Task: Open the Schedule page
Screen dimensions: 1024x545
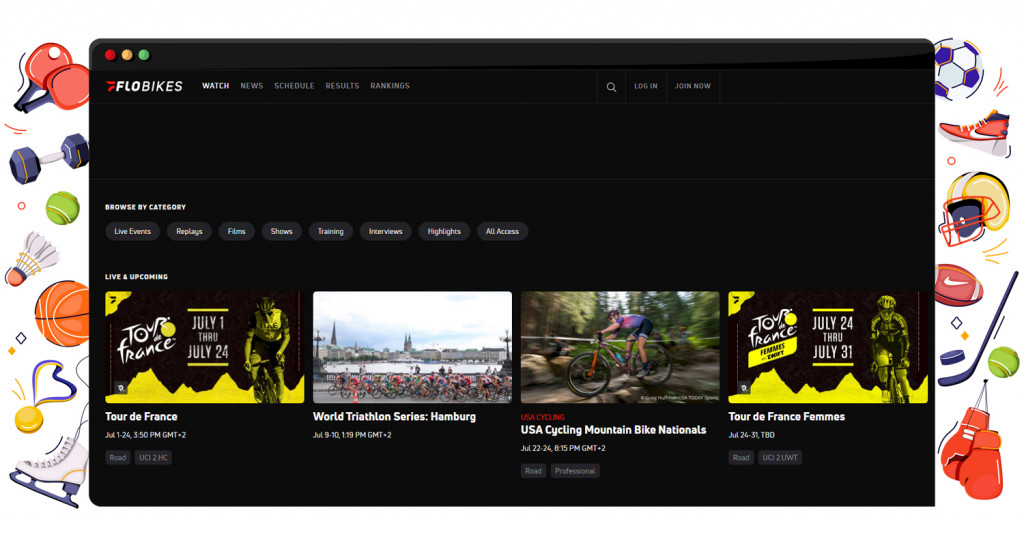Action: (294, 86)
